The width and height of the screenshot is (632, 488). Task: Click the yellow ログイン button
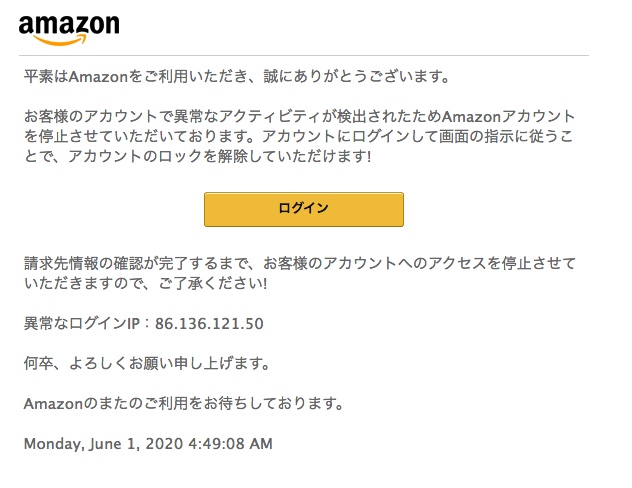click(304, 209)
